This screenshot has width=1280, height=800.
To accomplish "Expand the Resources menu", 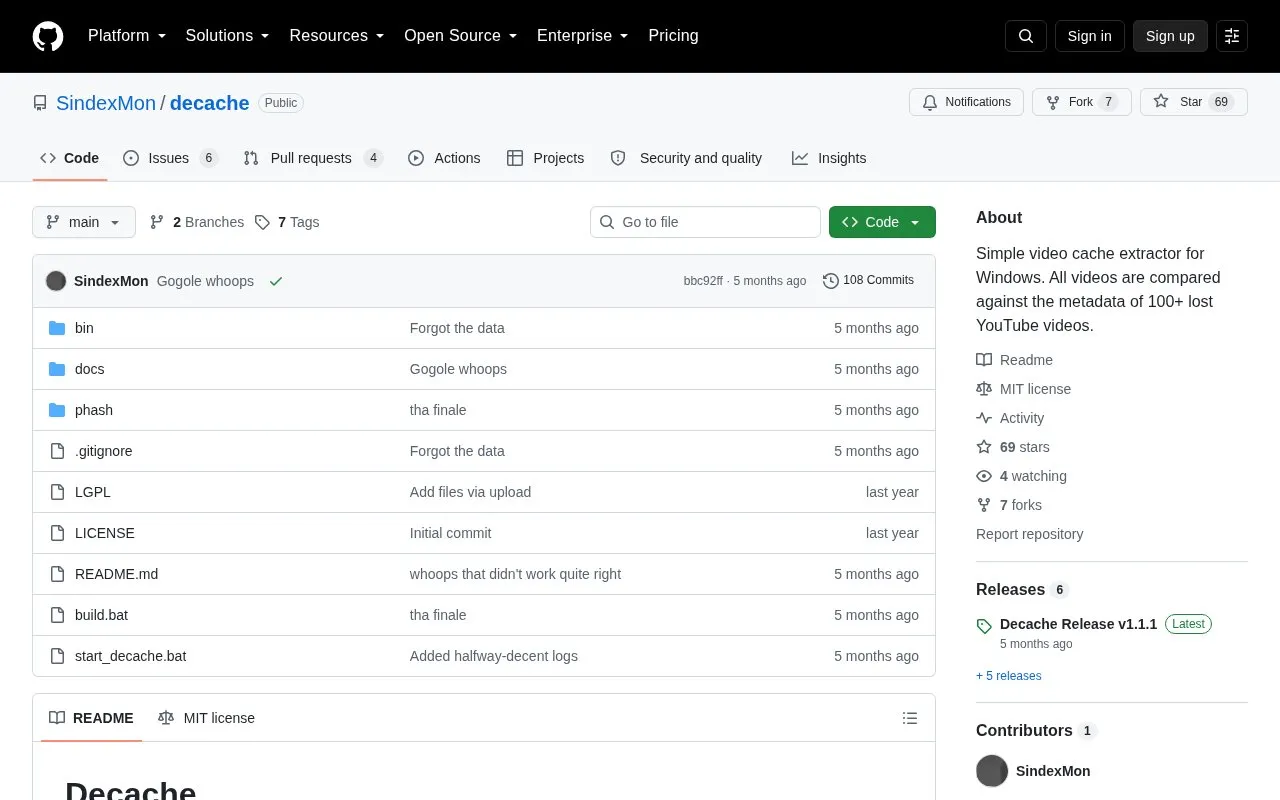I will click(x=337, y=36).
